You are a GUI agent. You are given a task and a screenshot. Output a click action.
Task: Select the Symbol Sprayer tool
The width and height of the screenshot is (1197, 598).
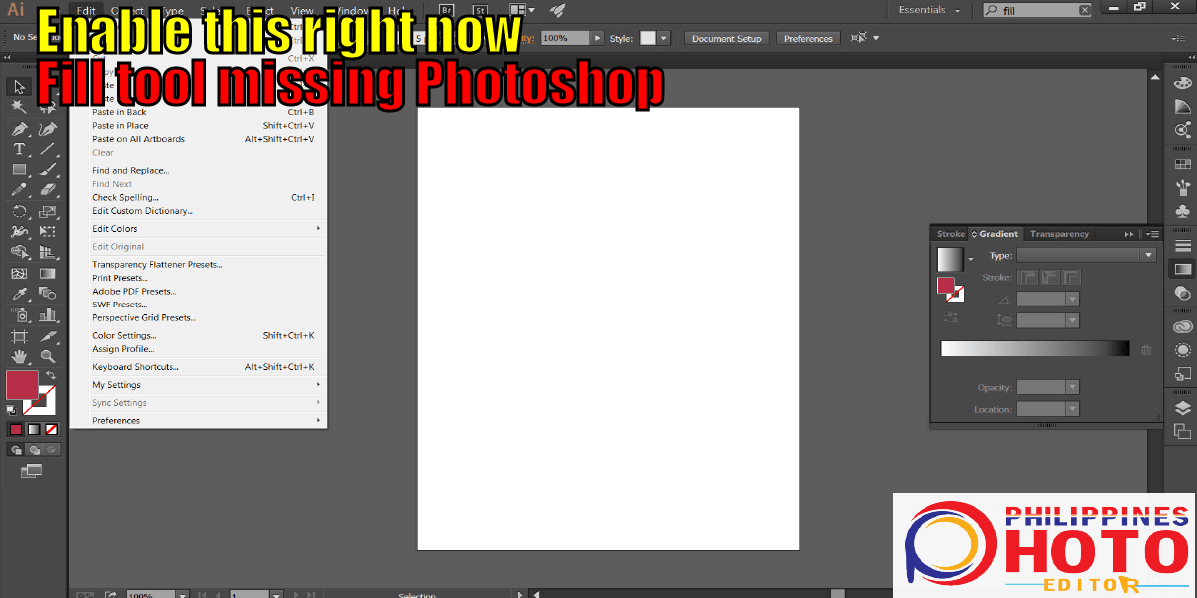(20, 314)
